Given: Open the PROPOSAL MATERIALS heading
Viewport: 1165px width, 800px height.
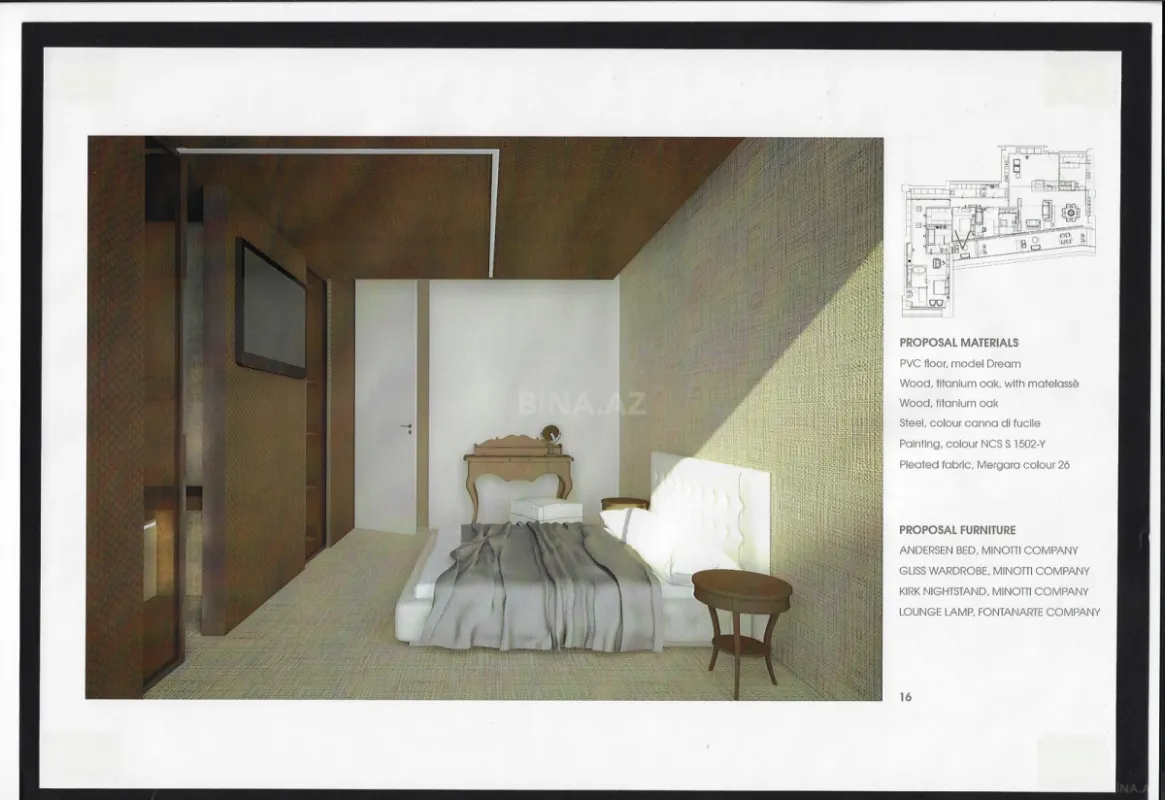Looking at the screenshot, I should pos(958,342).
